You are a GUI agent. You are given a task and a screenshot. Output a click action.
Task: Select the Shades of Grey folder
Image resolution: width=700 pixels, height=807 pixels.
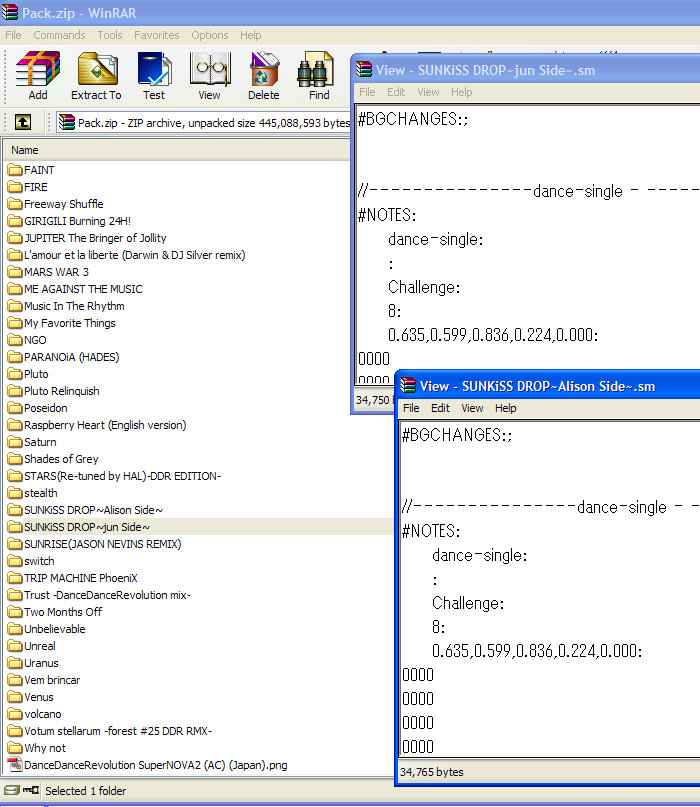click(x=61, y=459)
